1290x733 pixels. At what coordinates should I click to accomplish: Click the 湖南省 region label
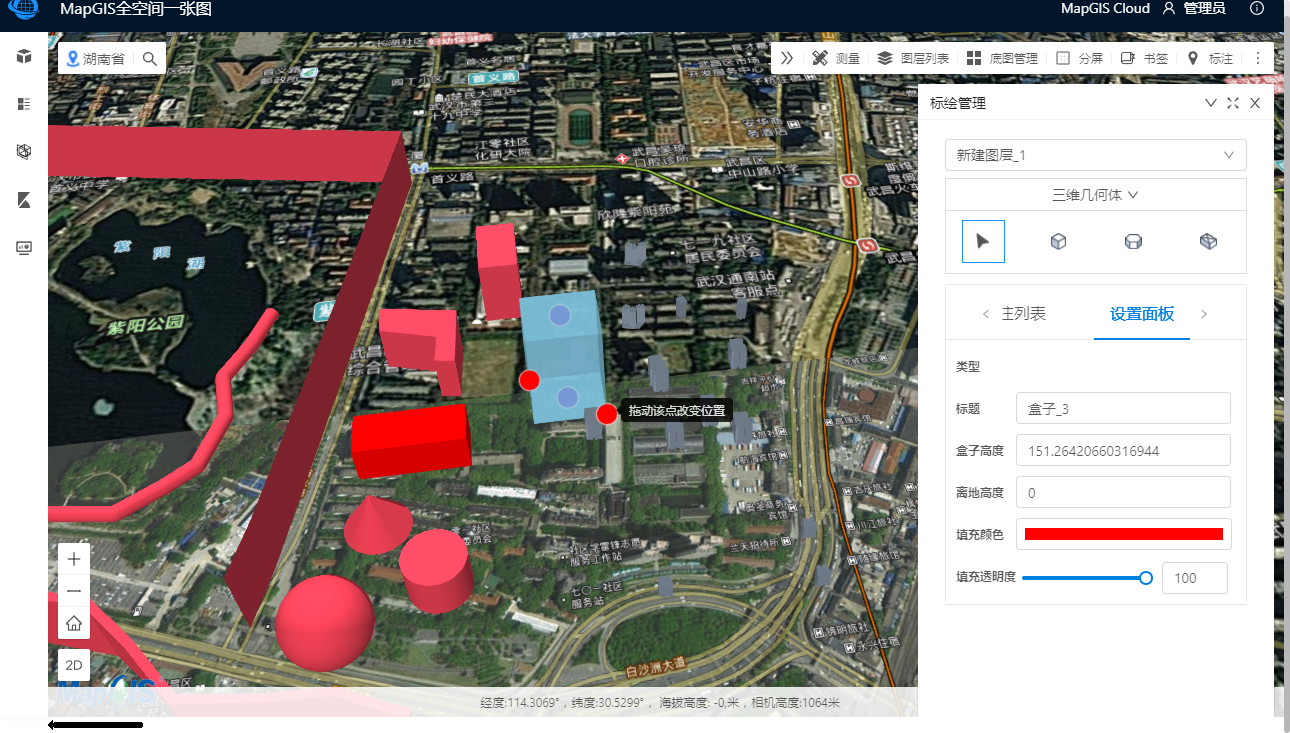point(104,59)
